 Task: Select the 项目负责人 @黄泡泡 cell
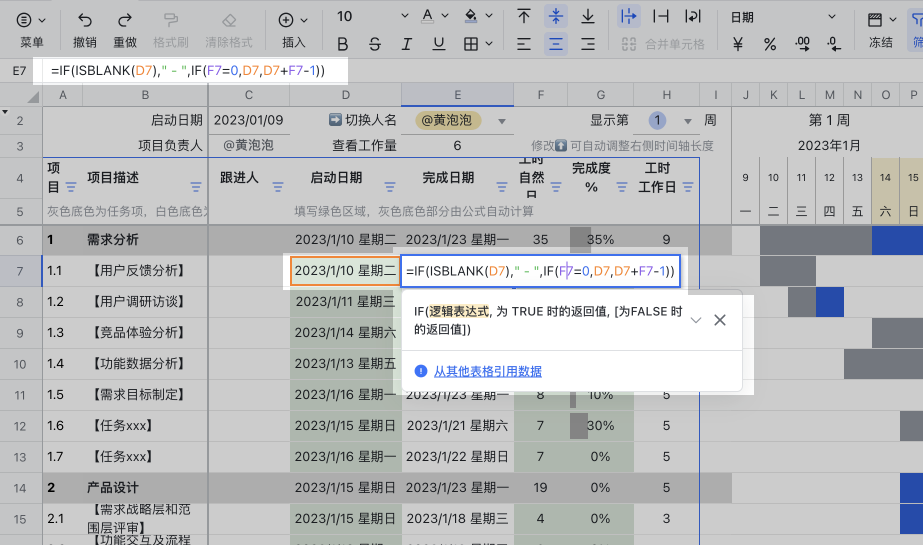point(248,145)
